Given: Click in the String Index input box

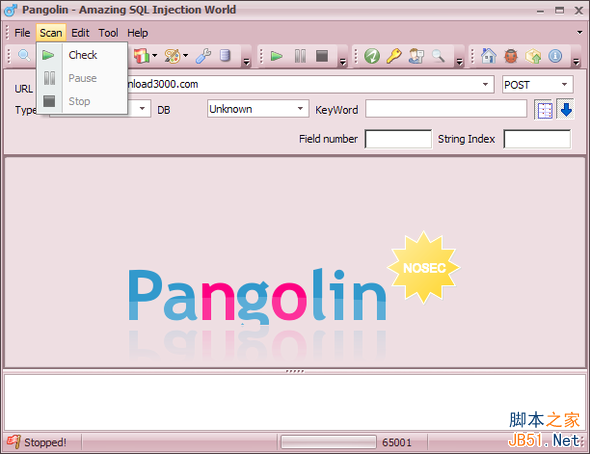Looking at the screenshot, I should click(x=537, y=139).
